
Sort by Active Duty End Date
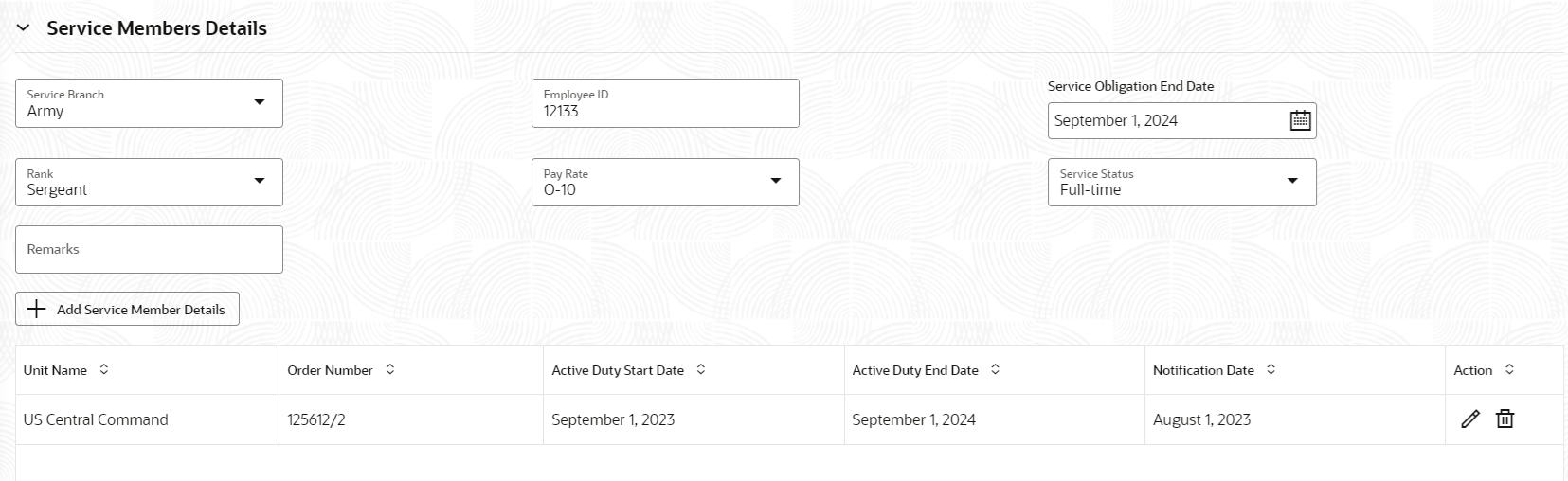996,369
